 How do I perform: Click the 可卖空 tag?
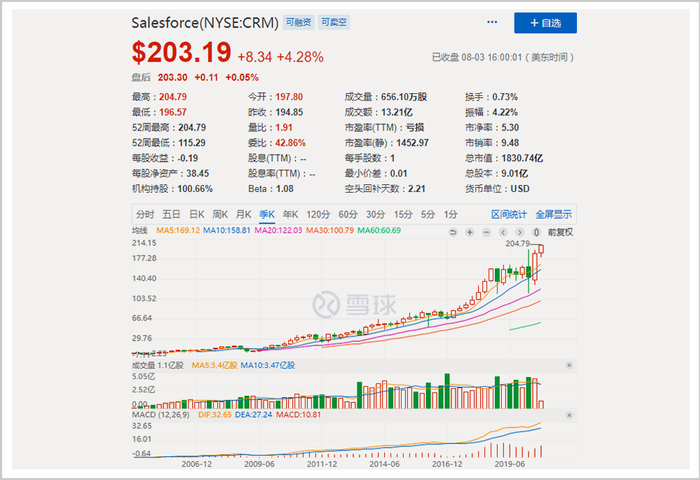pyautogui.click(x=334, y=22)
